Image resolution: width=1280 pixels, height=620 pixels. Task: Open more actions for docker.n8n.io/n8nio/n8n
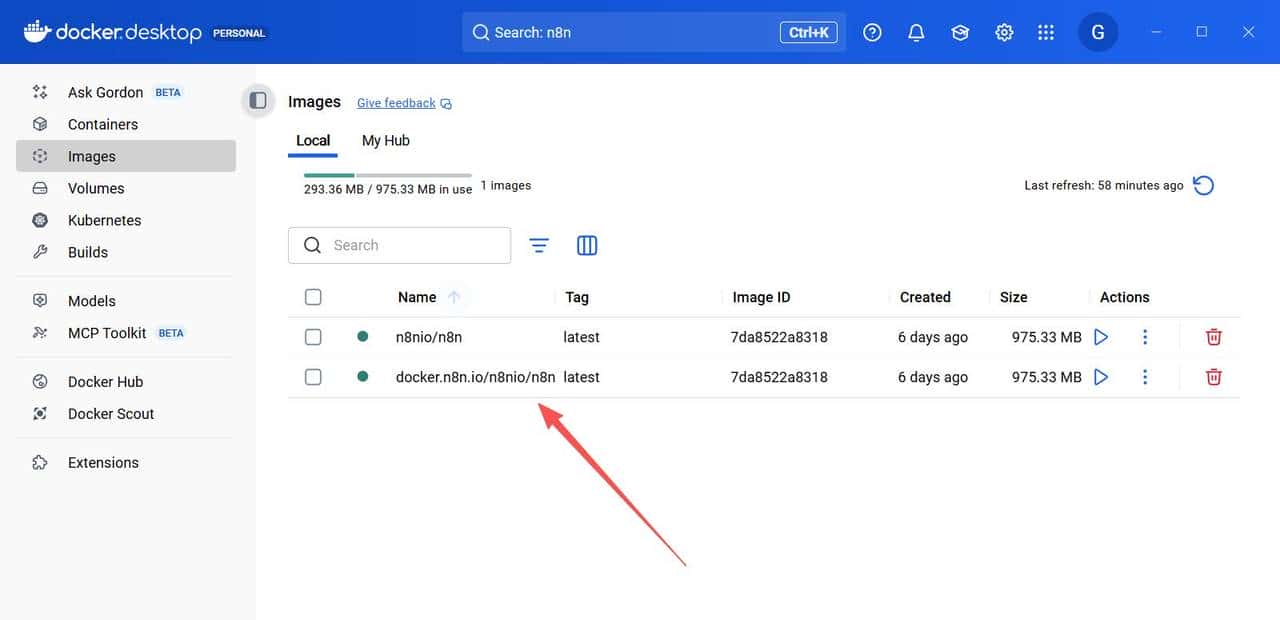(x=1145, y=377)
